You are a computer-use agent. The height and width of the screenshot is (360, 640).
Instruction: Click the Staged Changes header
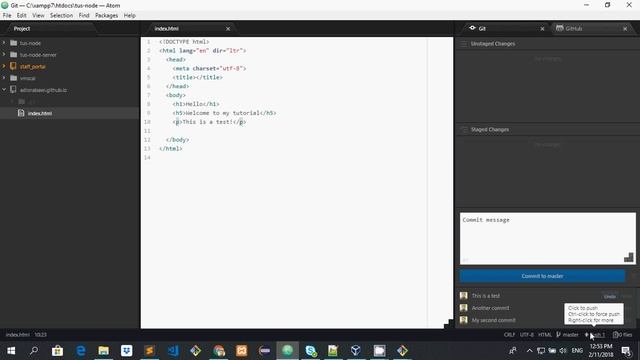click(x=490, y=129)
